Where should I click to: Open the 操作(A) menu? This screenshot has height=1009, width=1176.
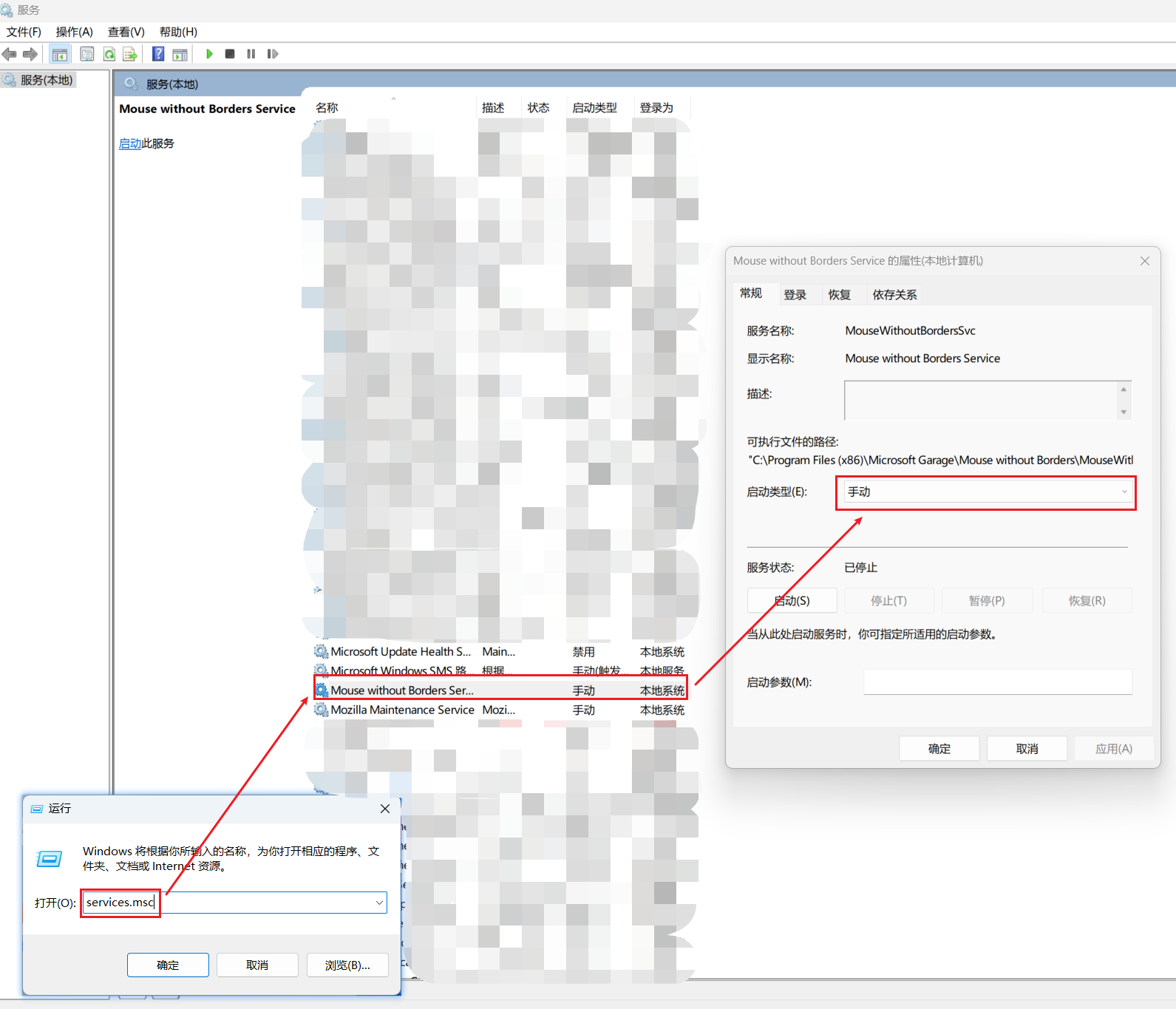coord(74,32)
